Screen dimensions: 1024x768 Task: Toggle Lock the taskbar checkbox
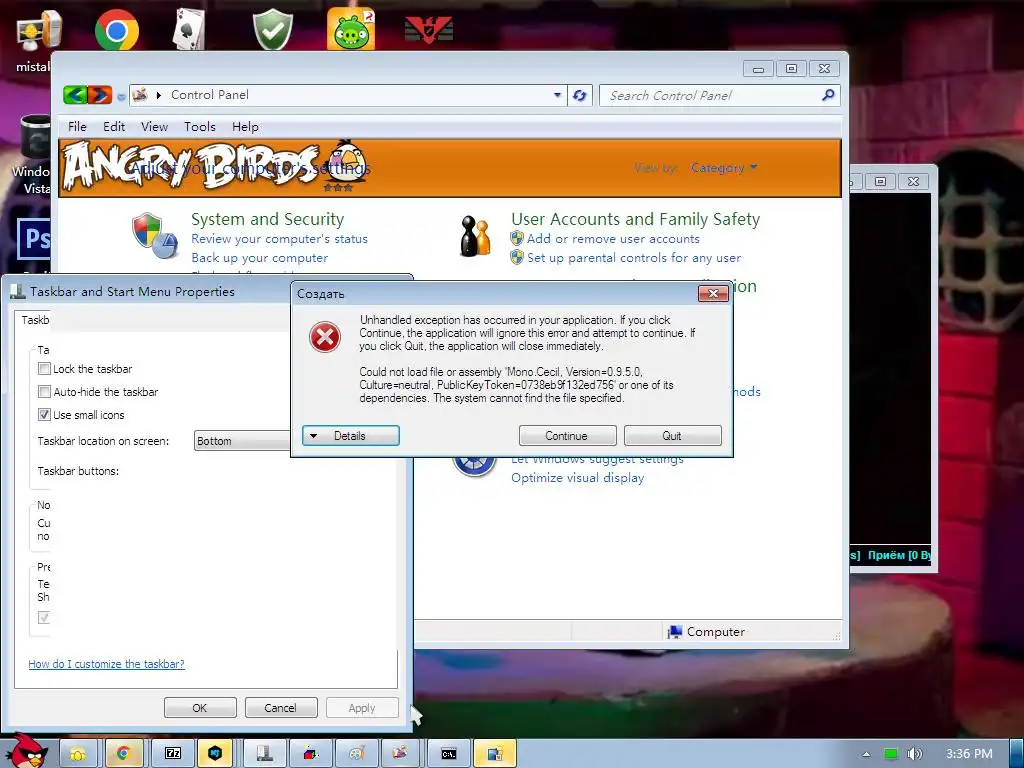[44, 368]
